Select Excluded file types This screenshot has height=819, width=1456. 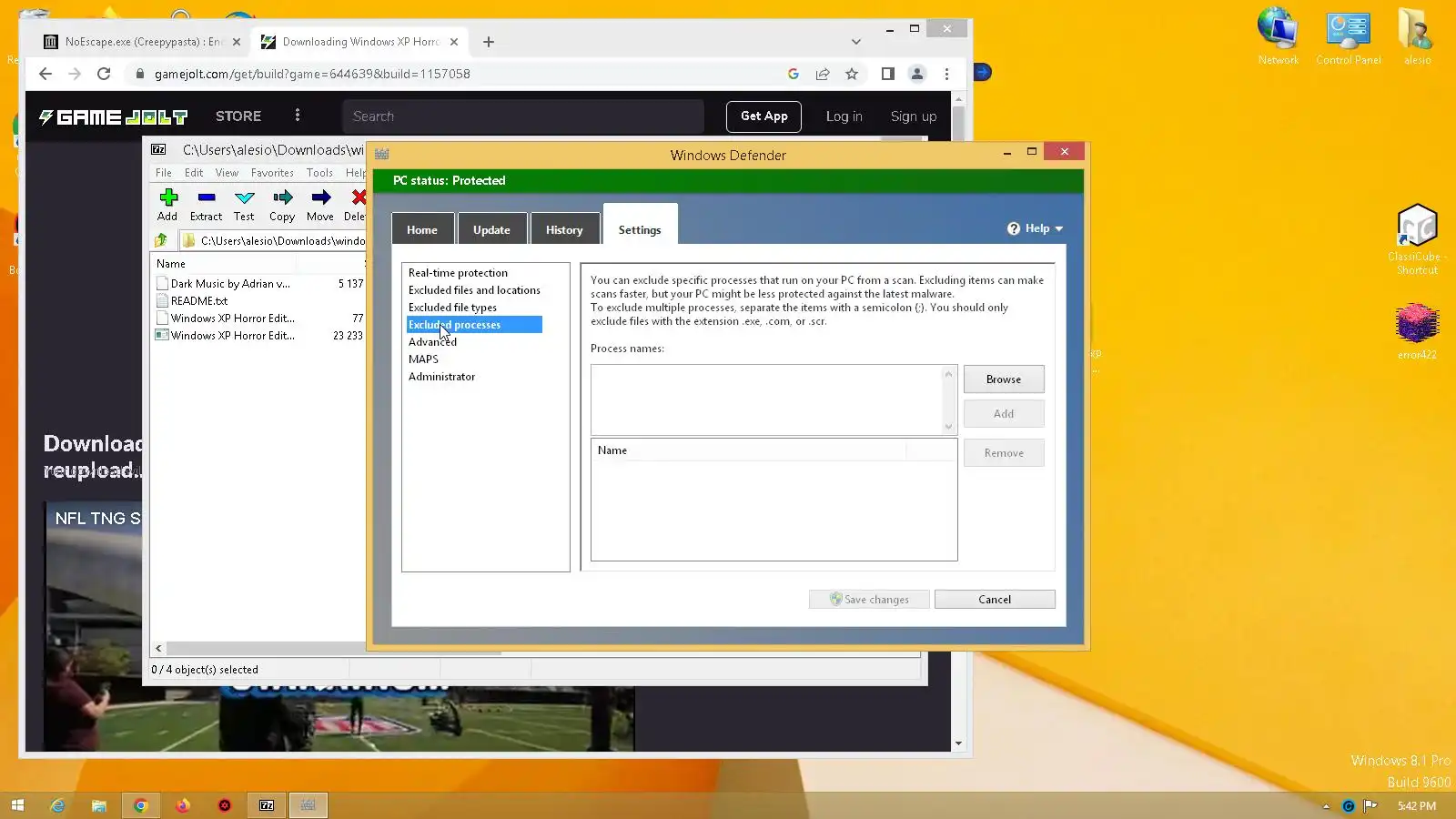pyautogui.click(x=452, y=308)
